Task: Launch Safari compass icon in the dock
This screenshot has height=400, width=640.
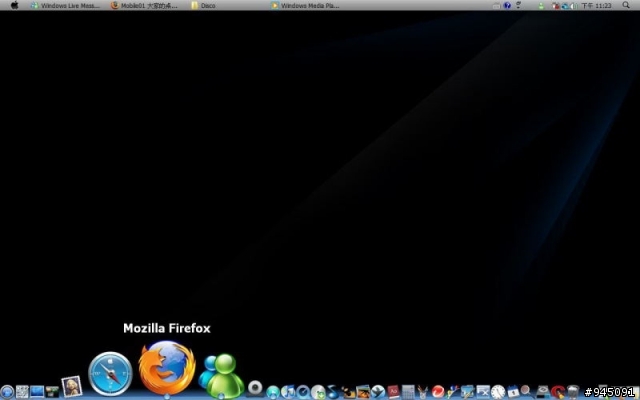Action: [x=110, y=374]
